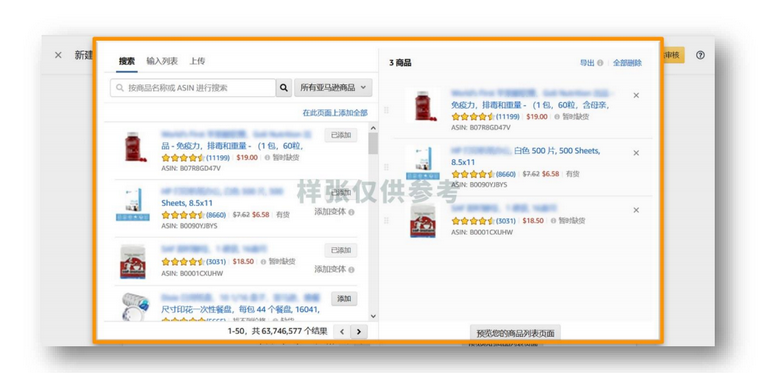Screen dimensions: 760x373
Task: Go to previous results page arrow
Action: coord(342,332)
